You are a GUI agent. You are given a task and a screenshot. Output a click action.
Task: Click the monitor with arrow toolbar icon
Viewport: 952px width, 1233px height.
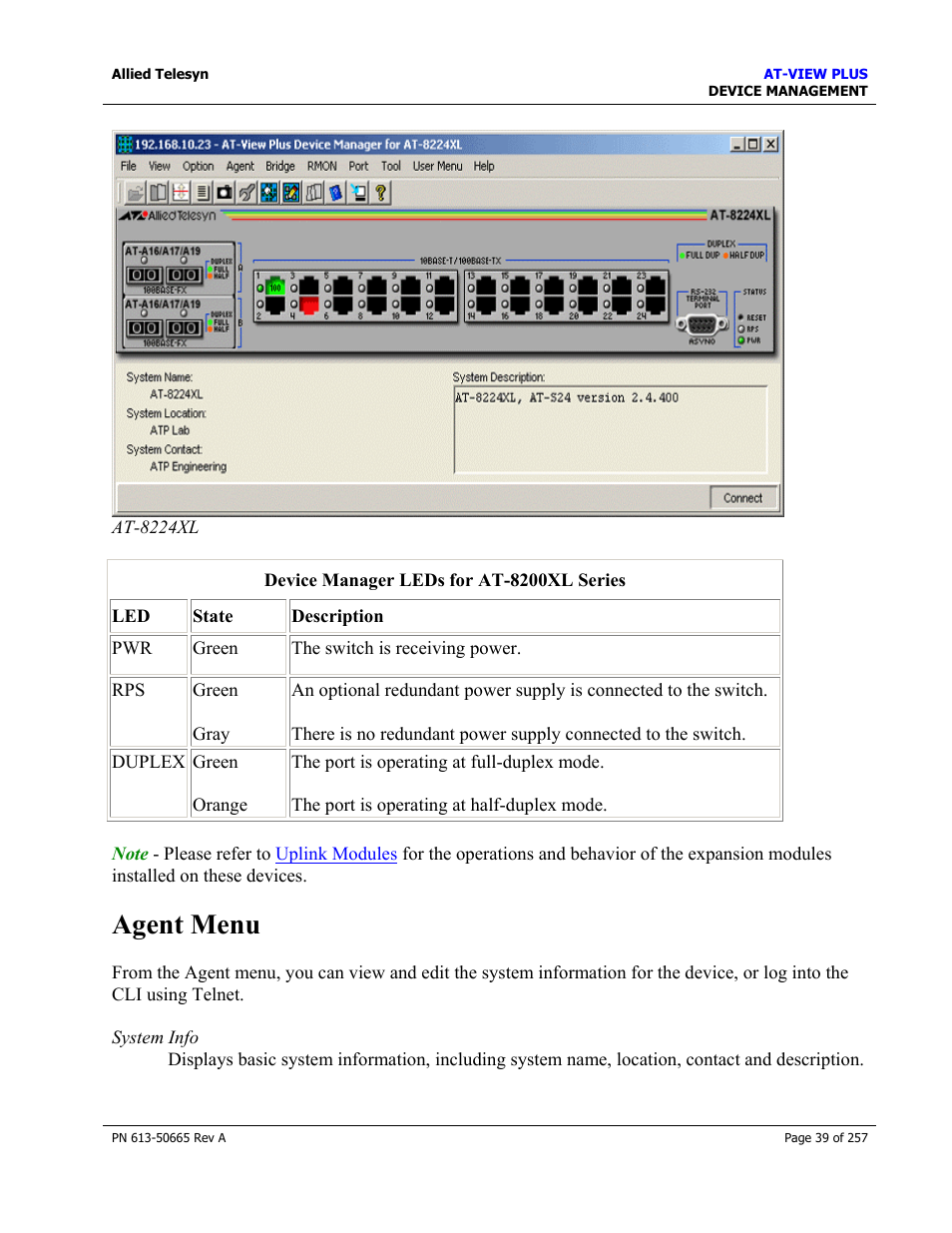point(358,193)
